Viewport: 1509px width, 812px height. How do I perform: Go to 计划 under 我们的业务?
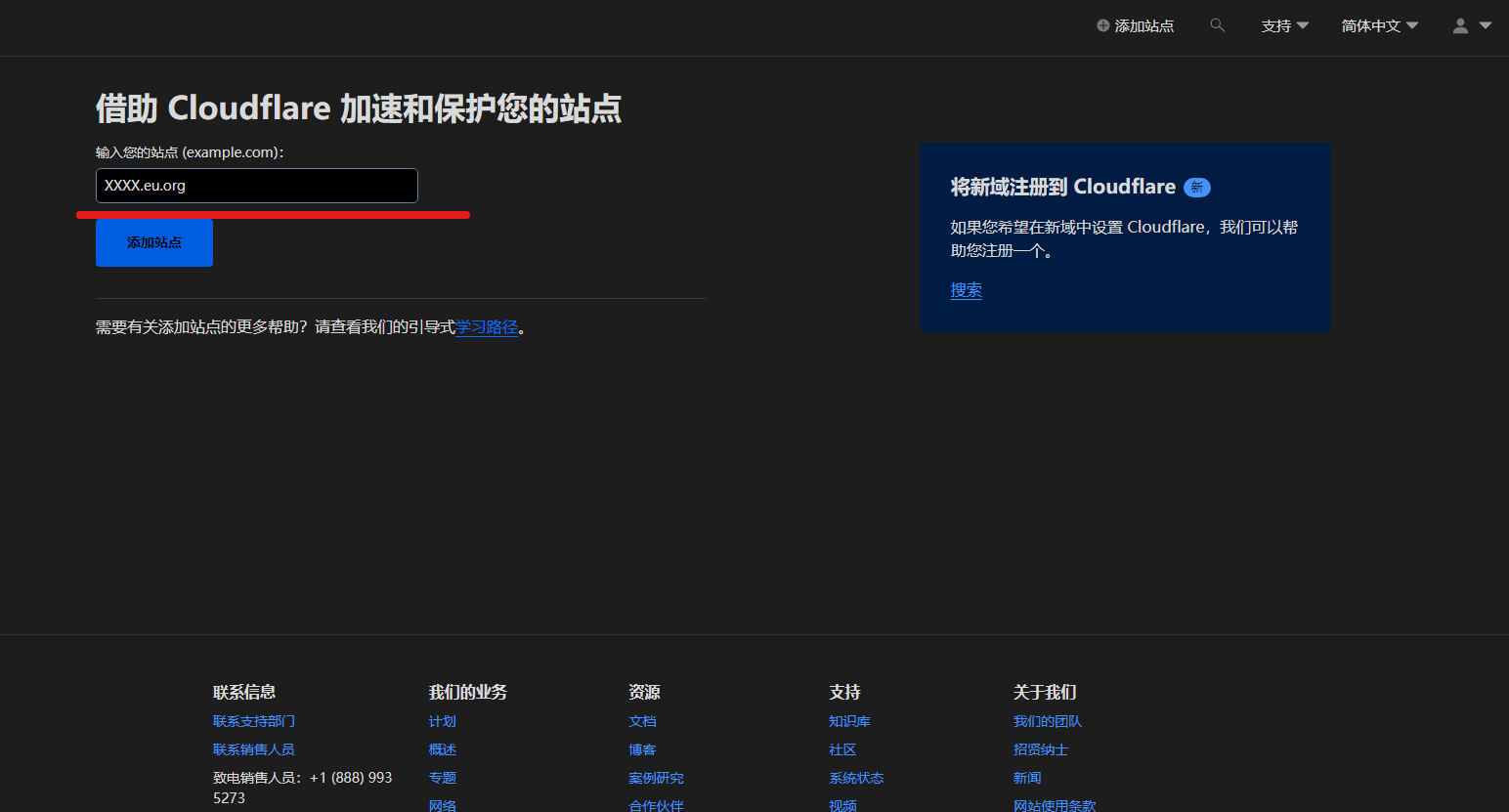coord(442,721)
